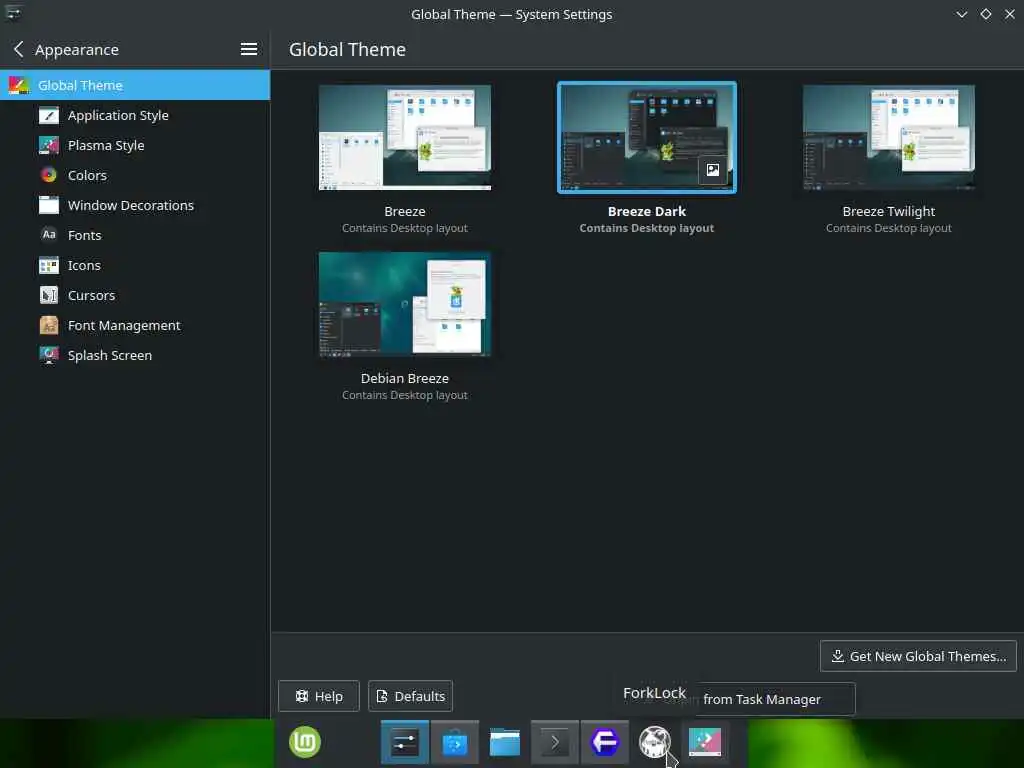This screenshot has width=1024, height=768.
Task: Click the Application Style pencil icon
Action: click(49, 116)
